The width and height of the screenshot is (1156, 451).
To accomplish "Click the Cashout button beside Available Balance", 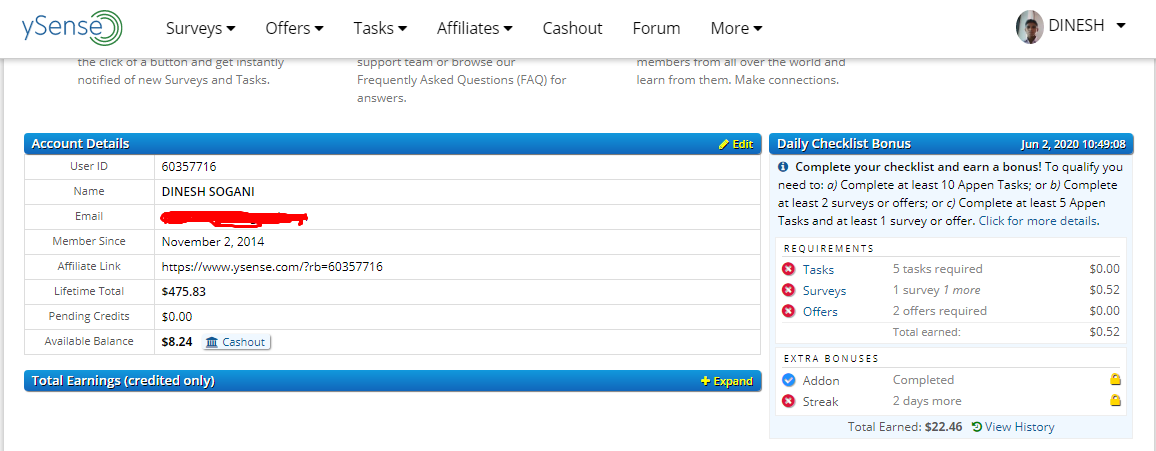I will (x=236, y=342).
